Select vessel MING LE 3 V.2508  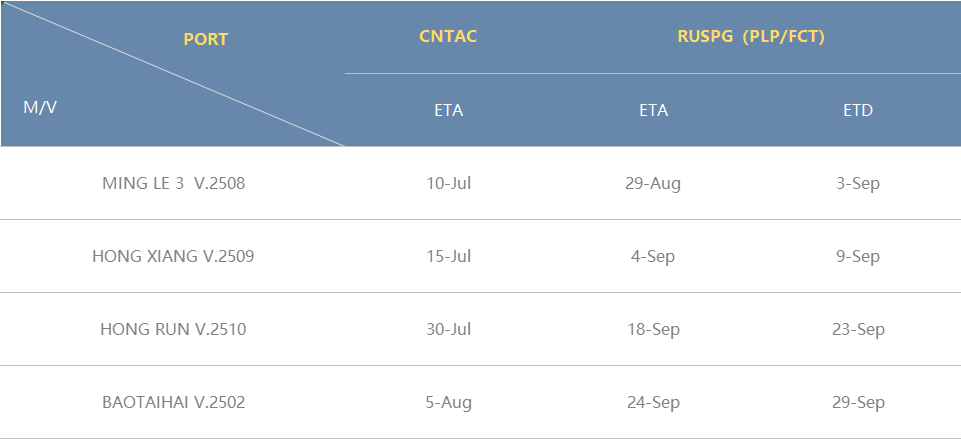point(173,183)
